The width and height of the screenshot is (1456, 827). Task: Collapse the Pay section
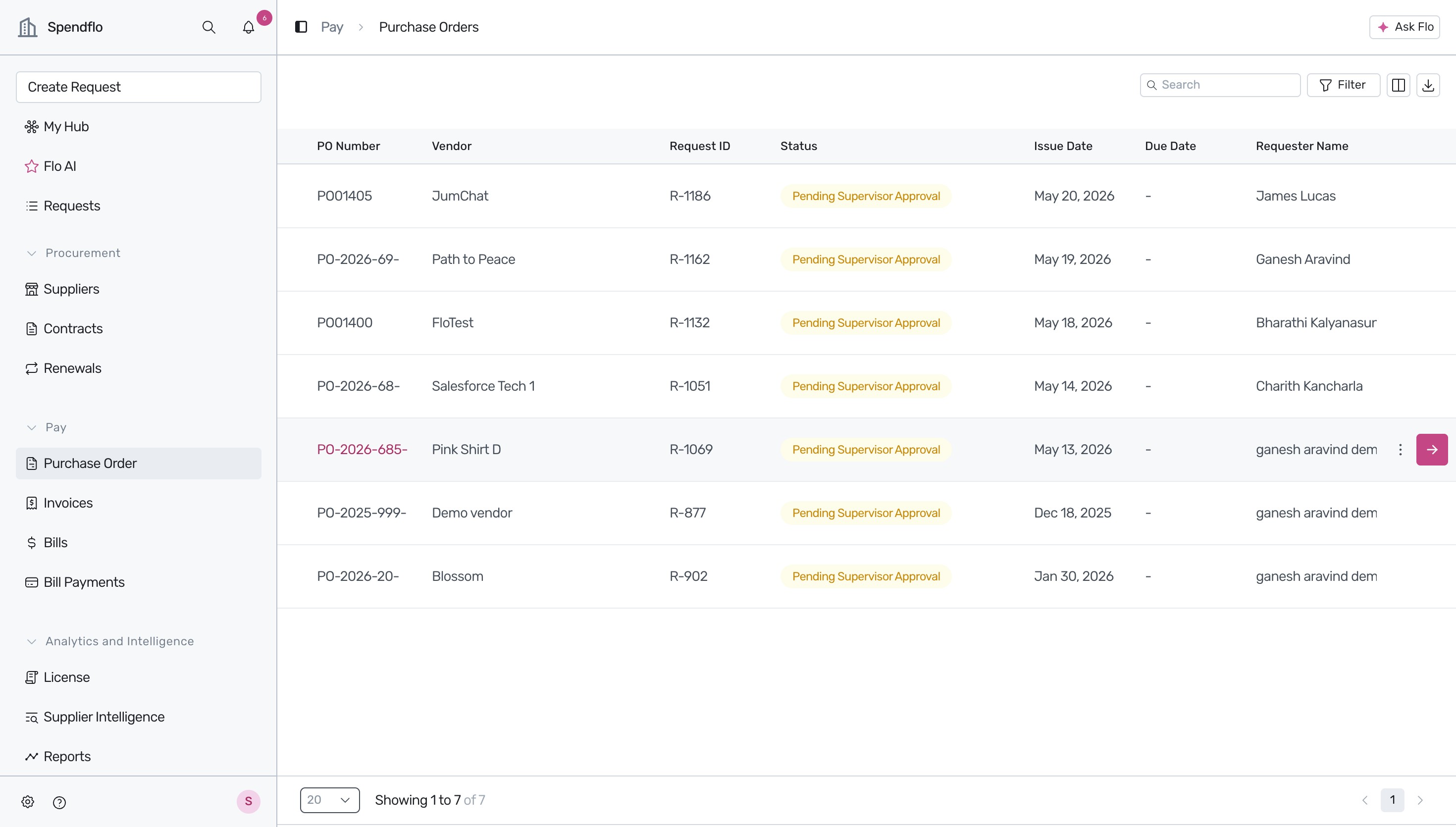[47, 428]
